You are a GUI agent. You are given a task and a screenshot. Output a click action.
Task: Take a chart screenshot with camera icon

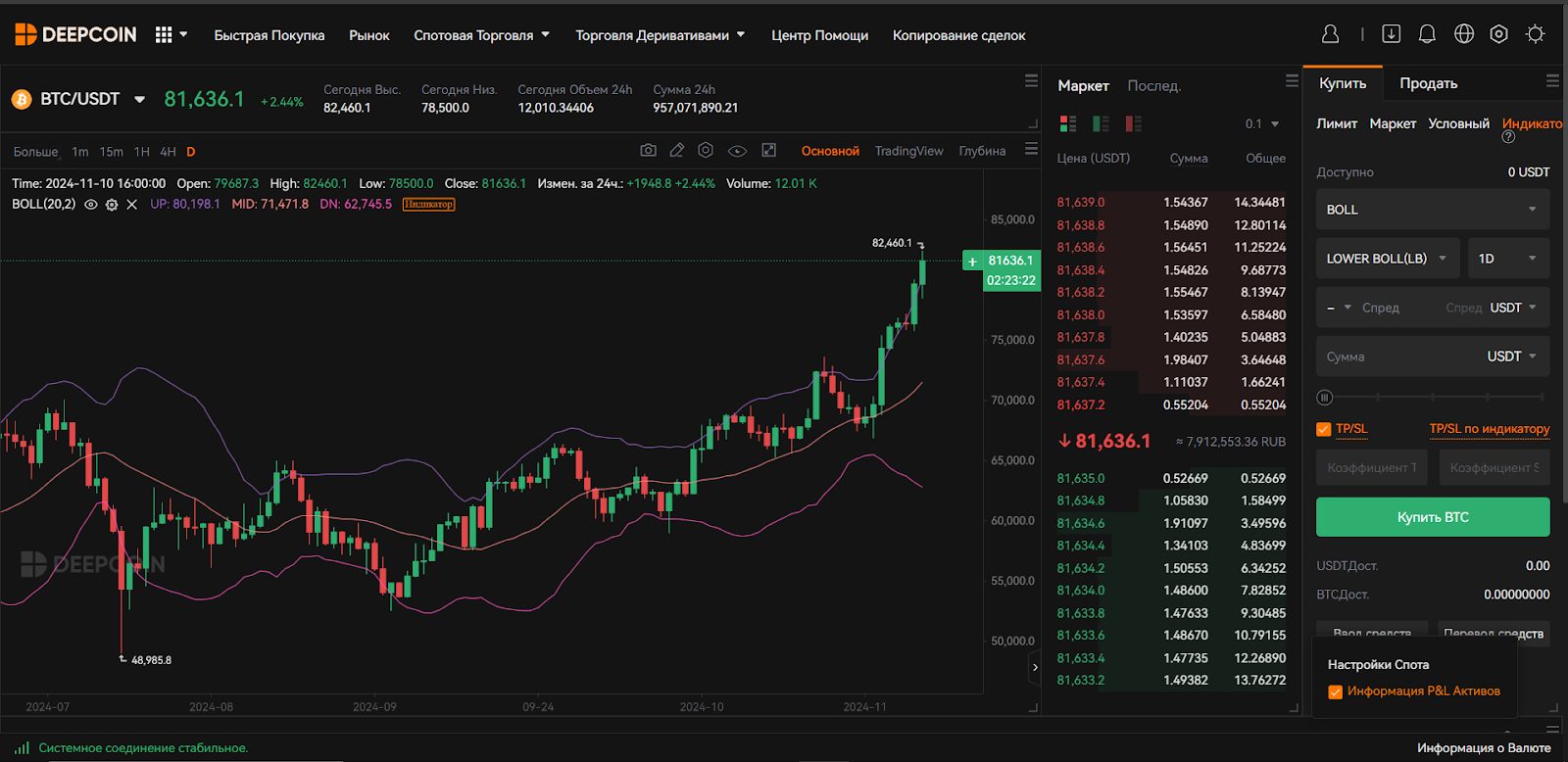click(x=648, y=150)
